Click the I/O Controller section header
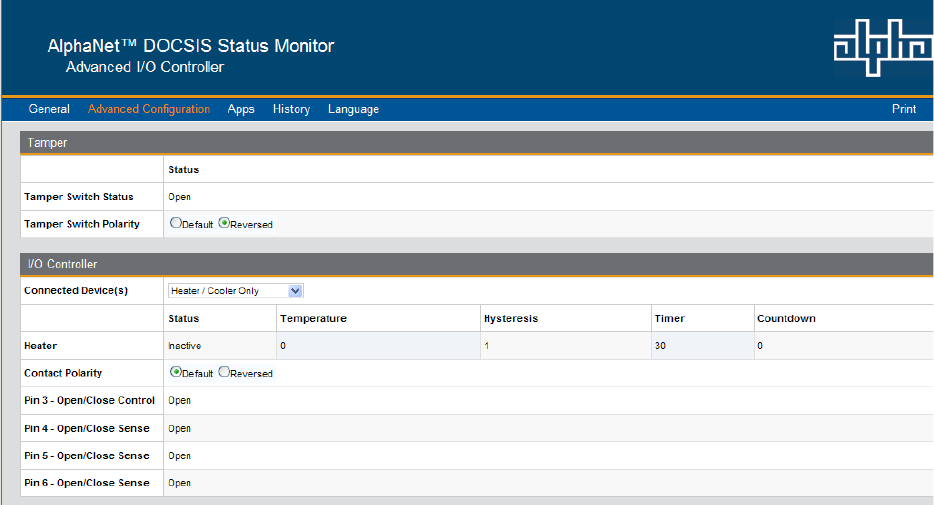Screen dimensions: 934x505 (477, 264)
